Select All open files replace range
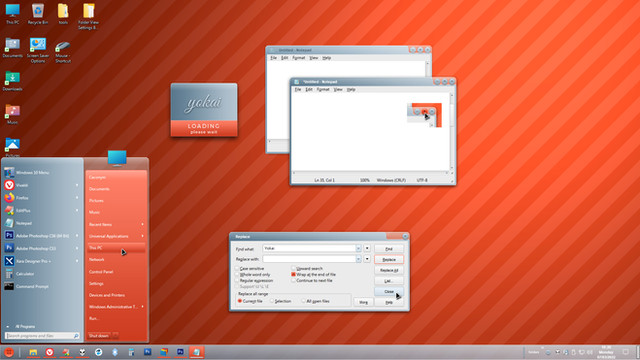 point(315,301)
